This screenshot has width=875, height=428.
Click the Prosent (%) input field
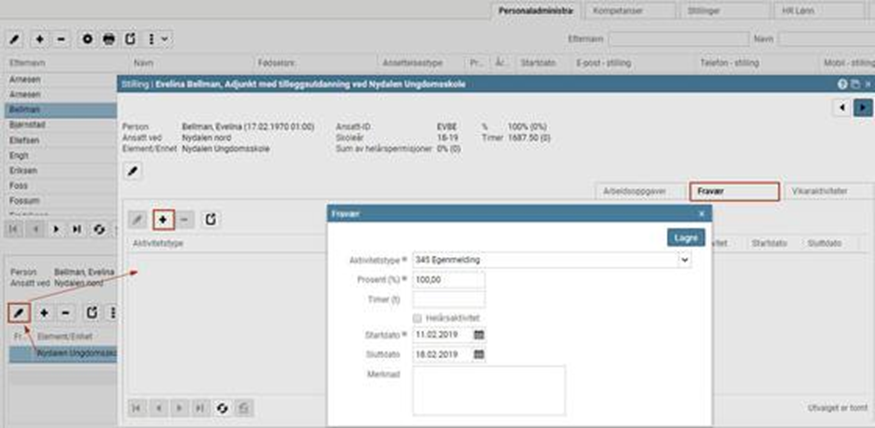point(448,280)
